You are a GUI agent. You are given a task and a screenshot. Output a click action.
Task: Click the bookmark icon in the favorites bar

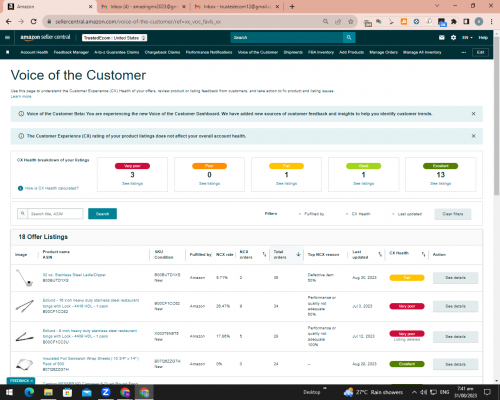[8, 52]
